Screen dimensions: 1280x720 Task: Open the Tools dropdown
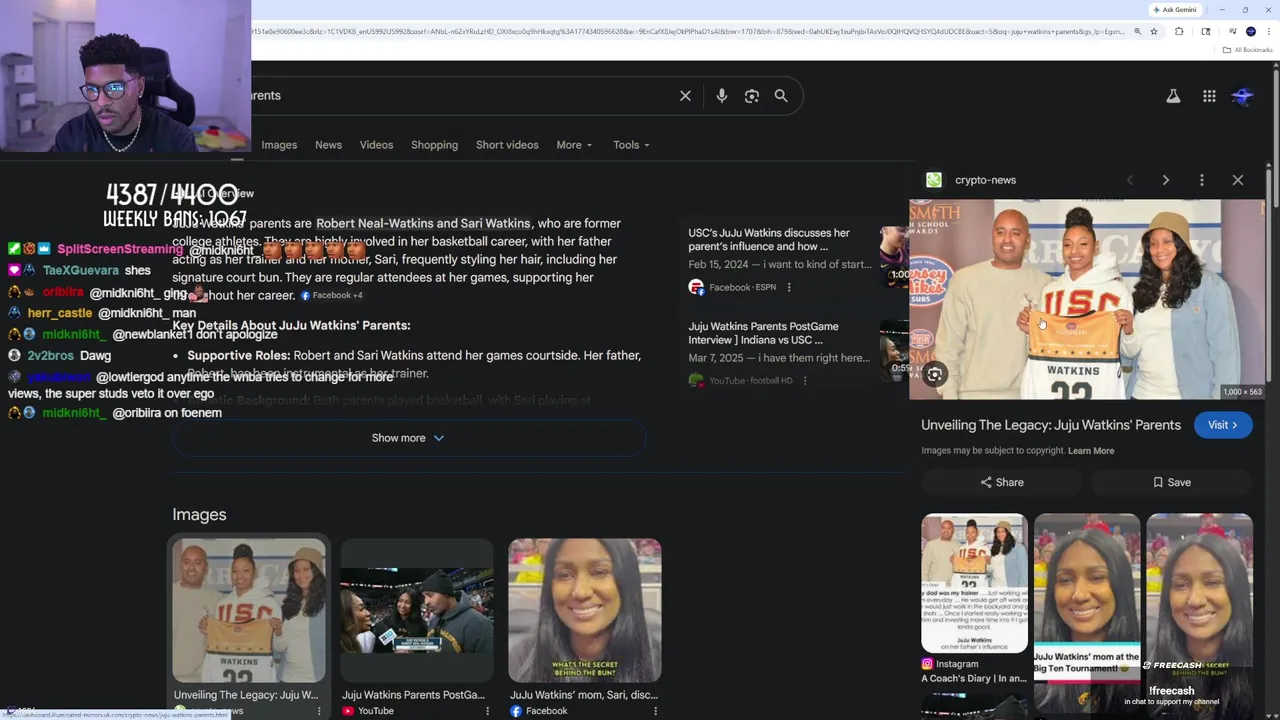(631, 145)
